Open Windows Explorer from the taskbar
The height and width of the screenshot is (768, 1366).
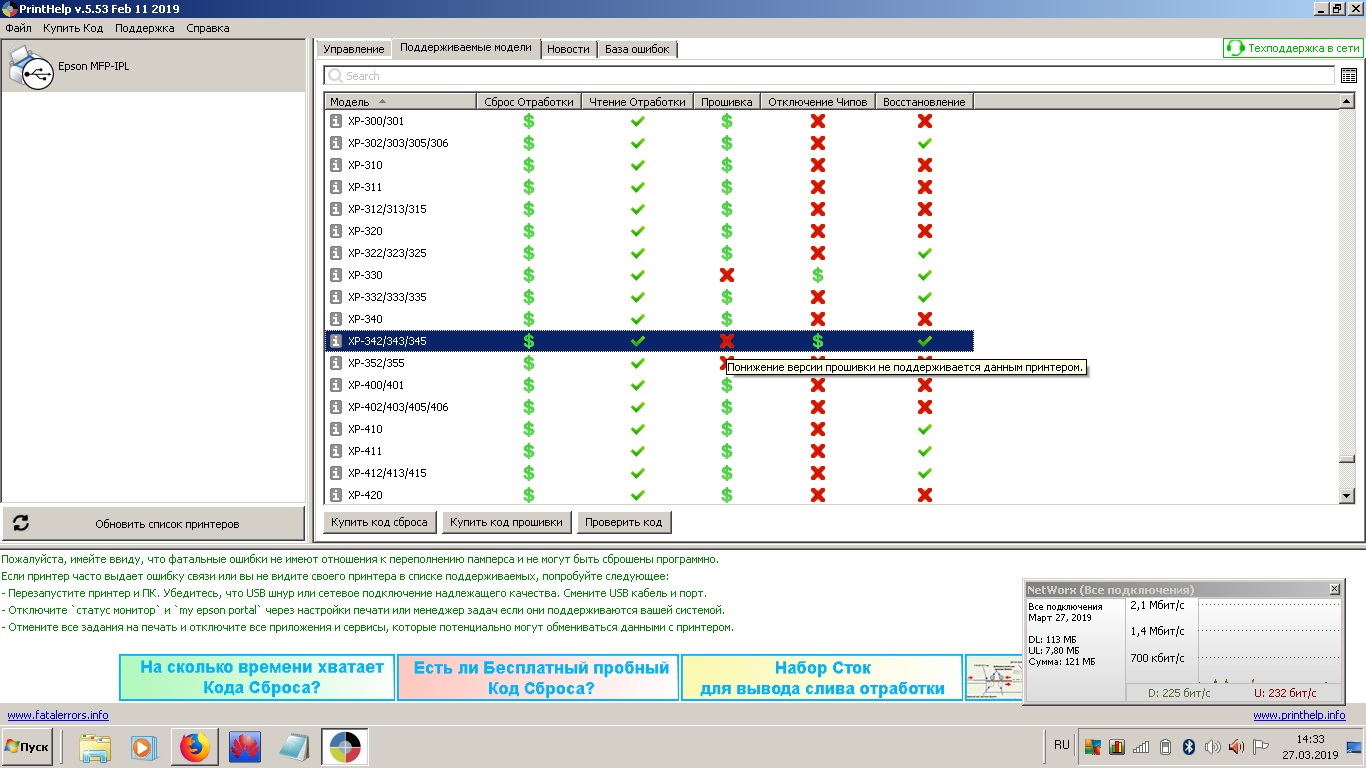tap(96, 747)
